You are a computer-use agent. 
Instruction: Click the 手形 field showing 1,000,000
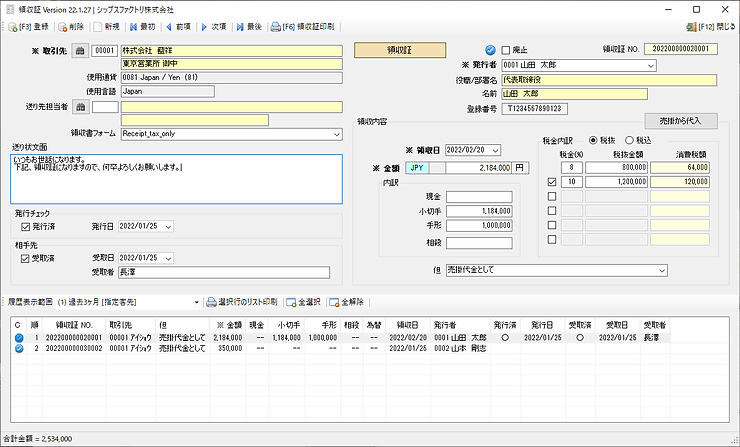[x=479, y=226]
